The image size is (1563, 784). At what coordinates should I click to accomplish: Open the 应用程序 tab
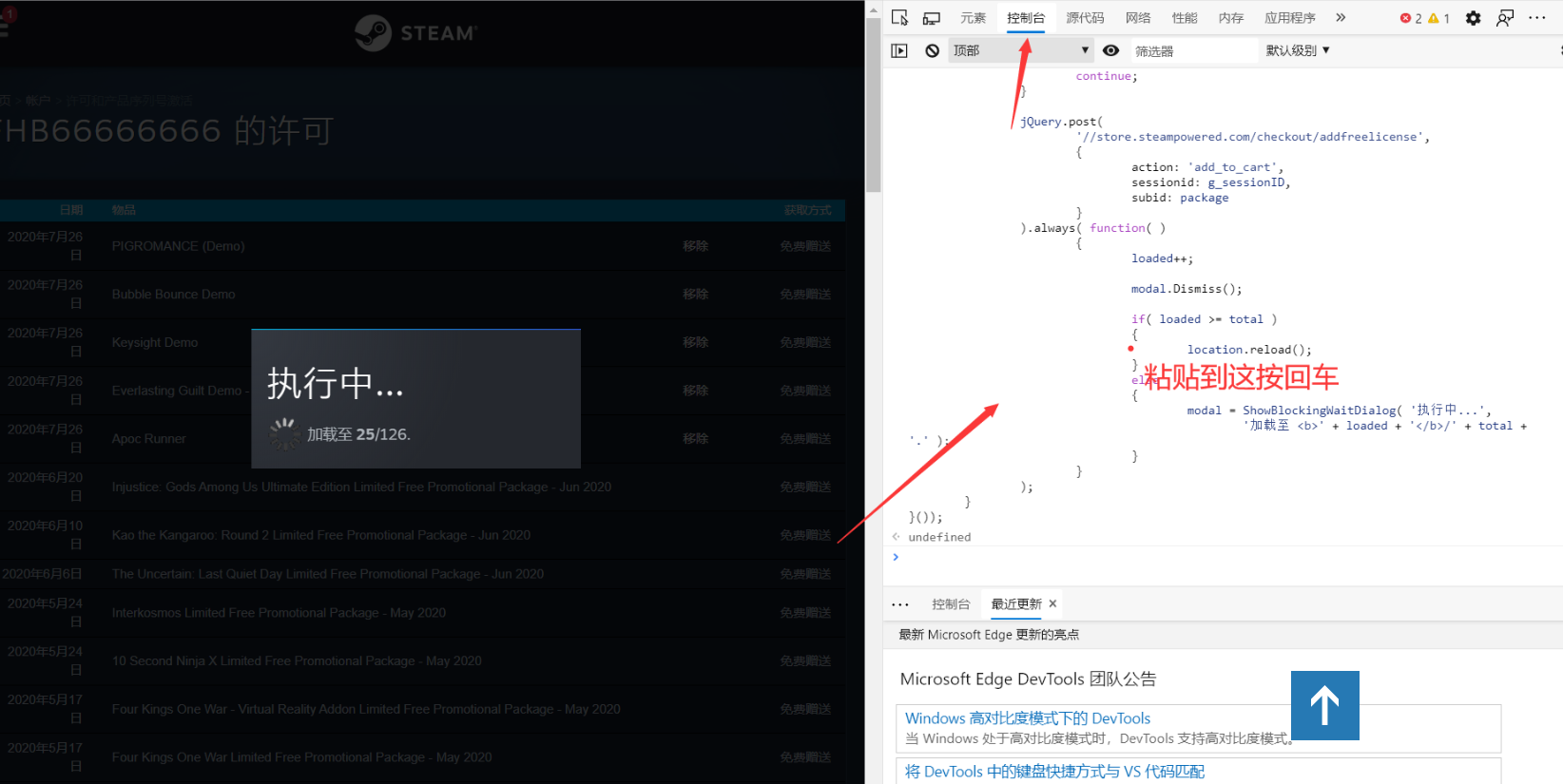[1290, 18]
